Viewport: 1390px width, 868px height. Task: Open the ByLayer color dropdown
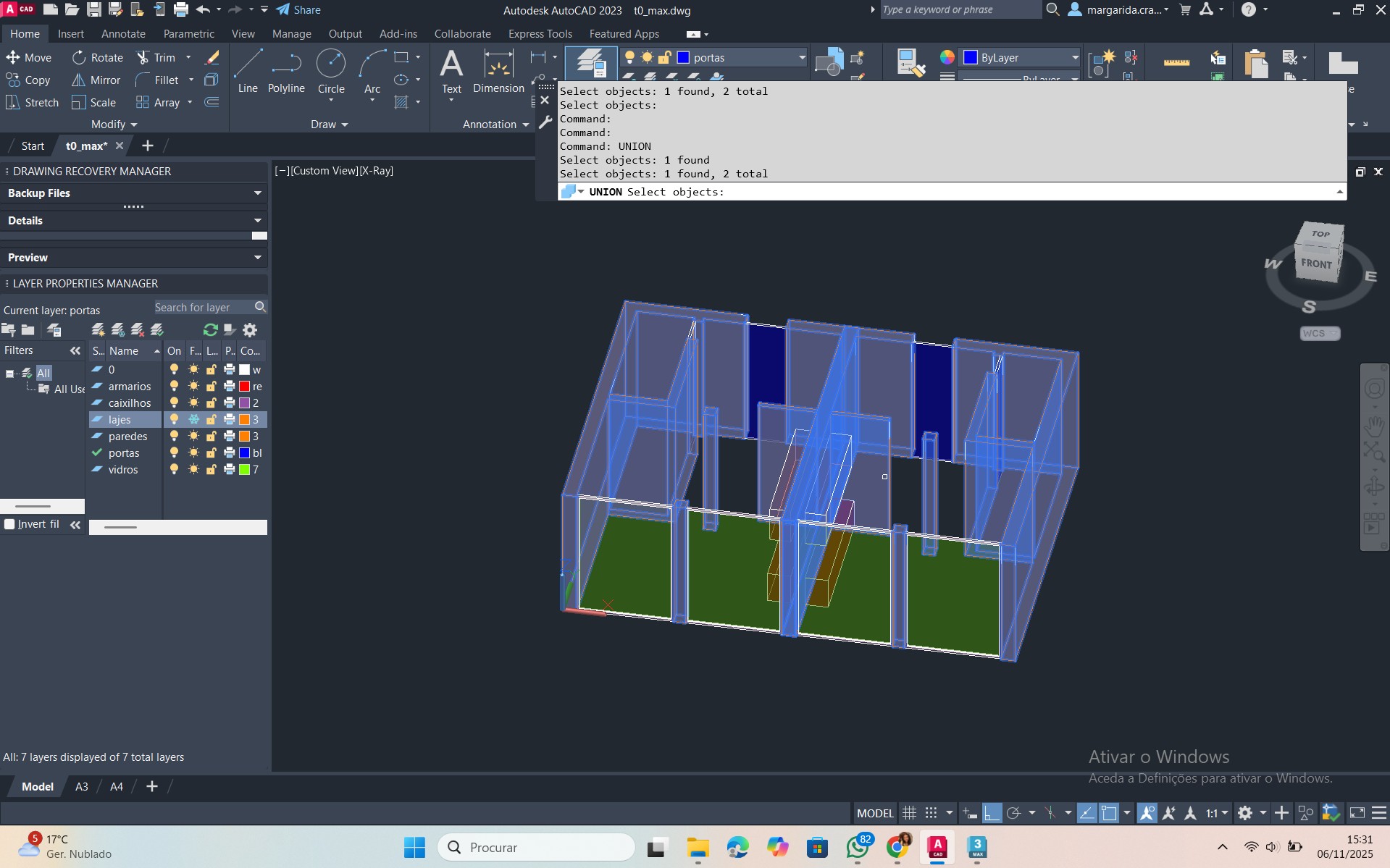click(x=1074, y=58)
